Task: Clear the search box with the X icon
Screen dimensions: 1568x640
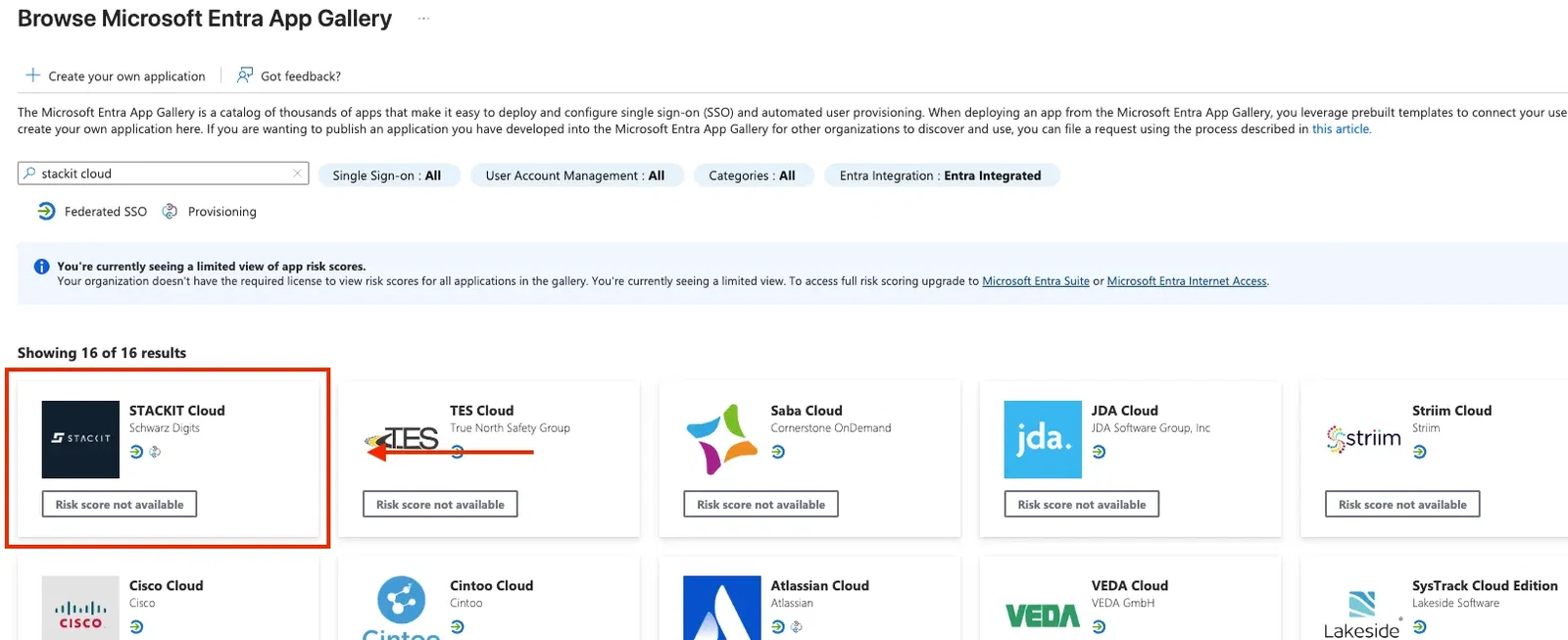Action: tap(297, 173)
